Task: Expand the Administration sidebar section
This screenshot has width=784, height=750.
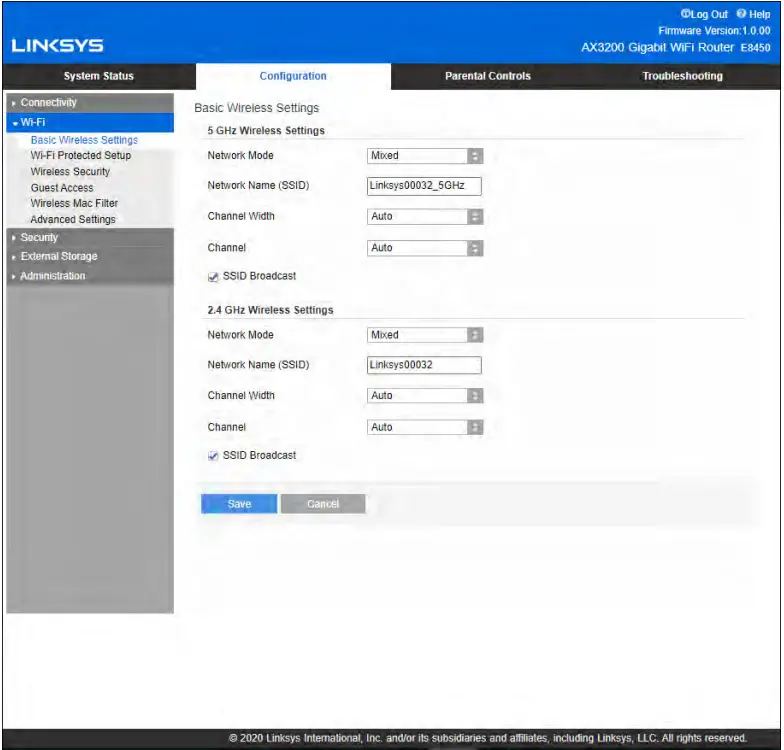Action: [x=90, y=276]
